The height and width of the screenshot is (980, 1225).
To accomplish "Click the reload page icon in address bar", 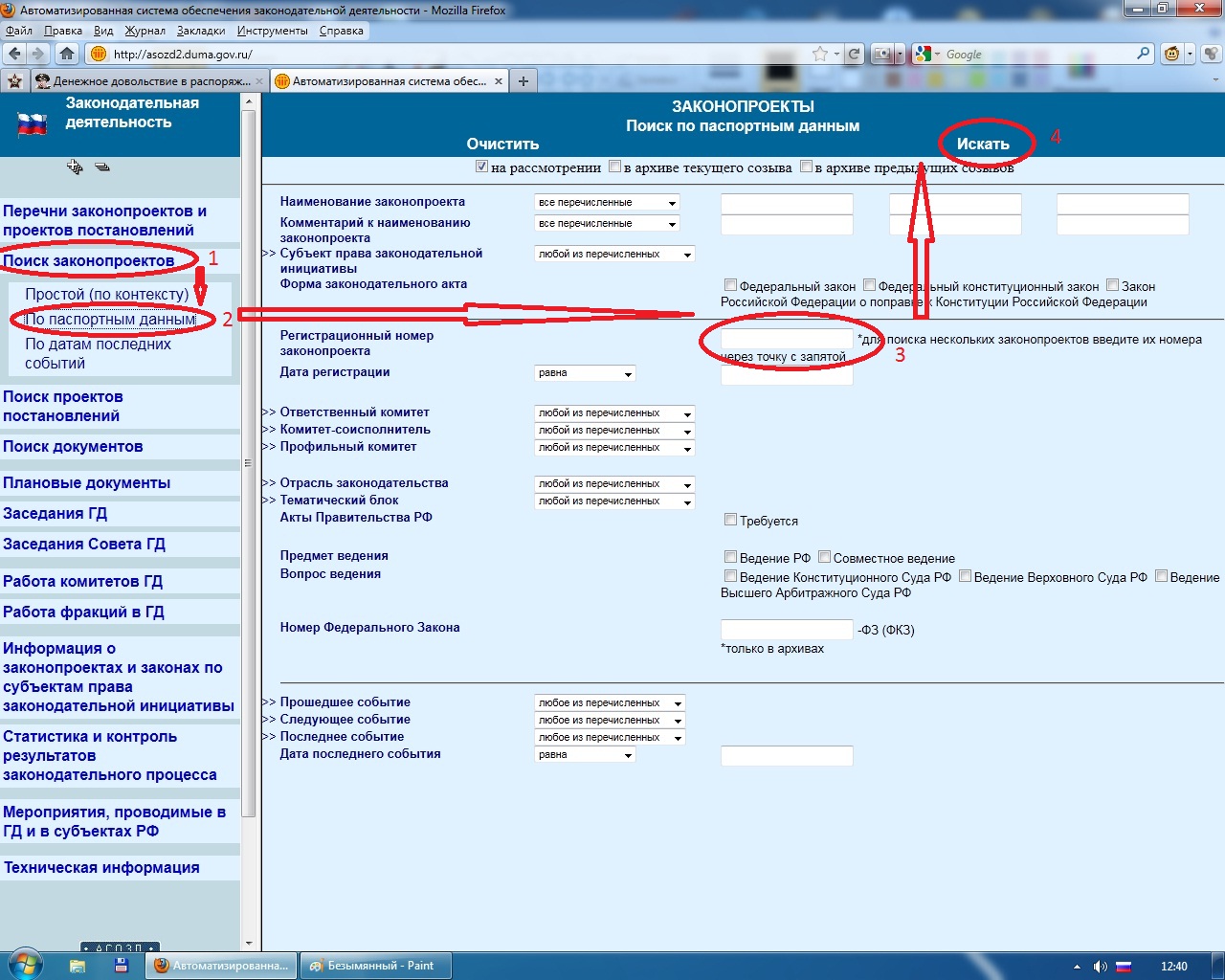I will (x=854, y=54).
